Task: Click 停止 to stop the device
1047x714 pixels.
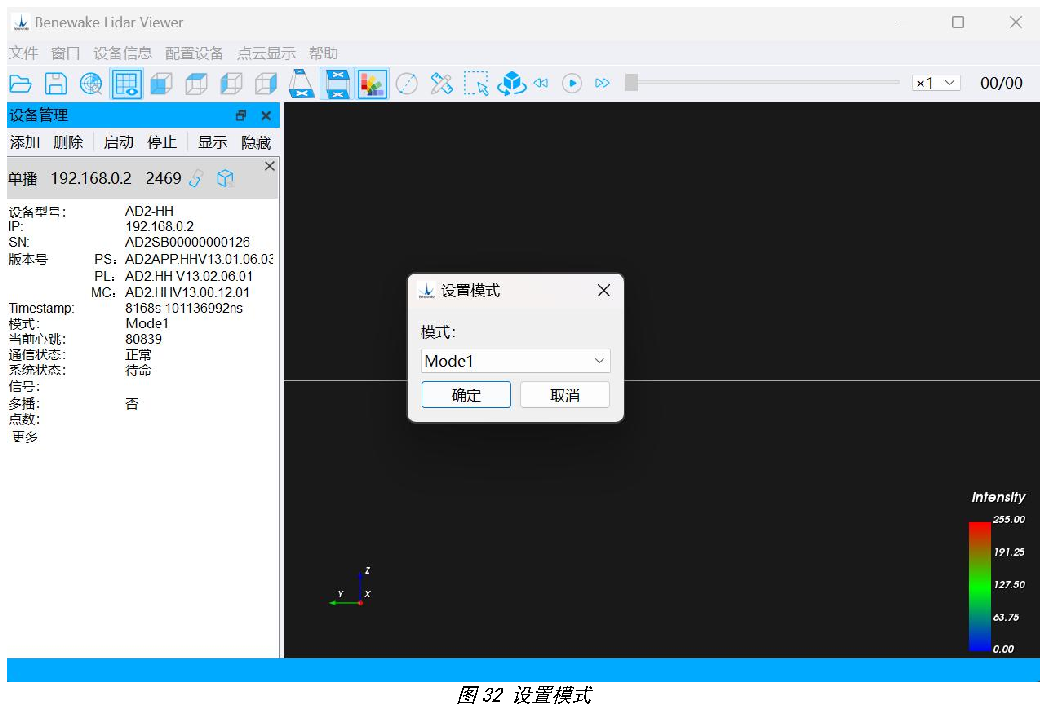Action: (162, 142)
